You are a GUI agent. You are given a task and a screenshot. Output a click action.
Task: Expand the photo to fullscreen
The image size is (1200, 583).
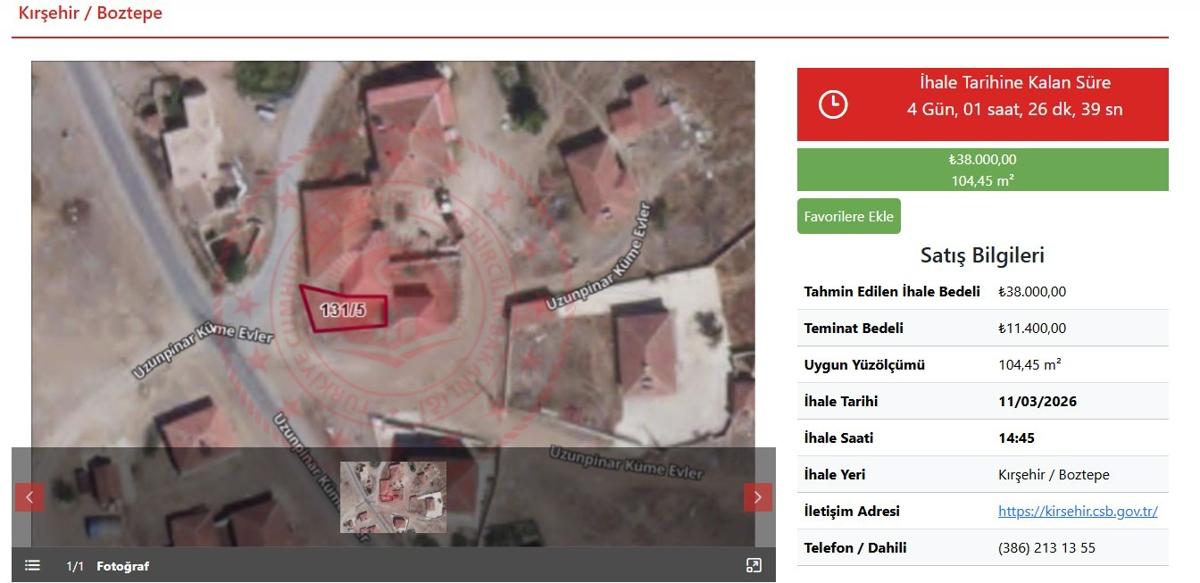click(x=754, y=566)
